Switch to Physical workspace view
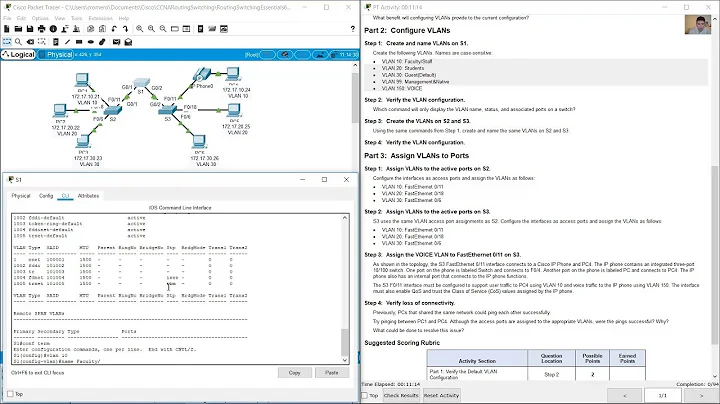The width and height of the screenshot is (720, 404). pyautogui.click(x=56, y=54)
